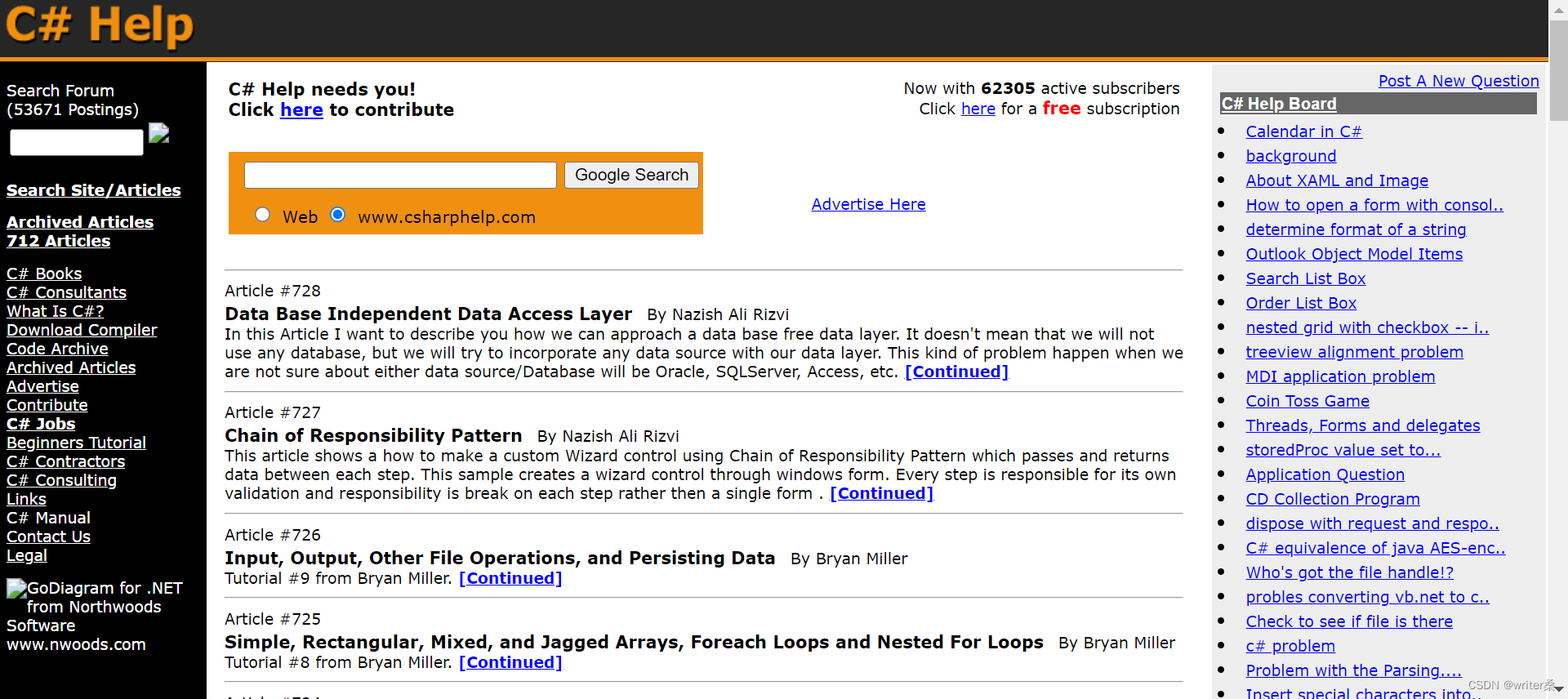Open the What Is C#? link

point(55,311)
